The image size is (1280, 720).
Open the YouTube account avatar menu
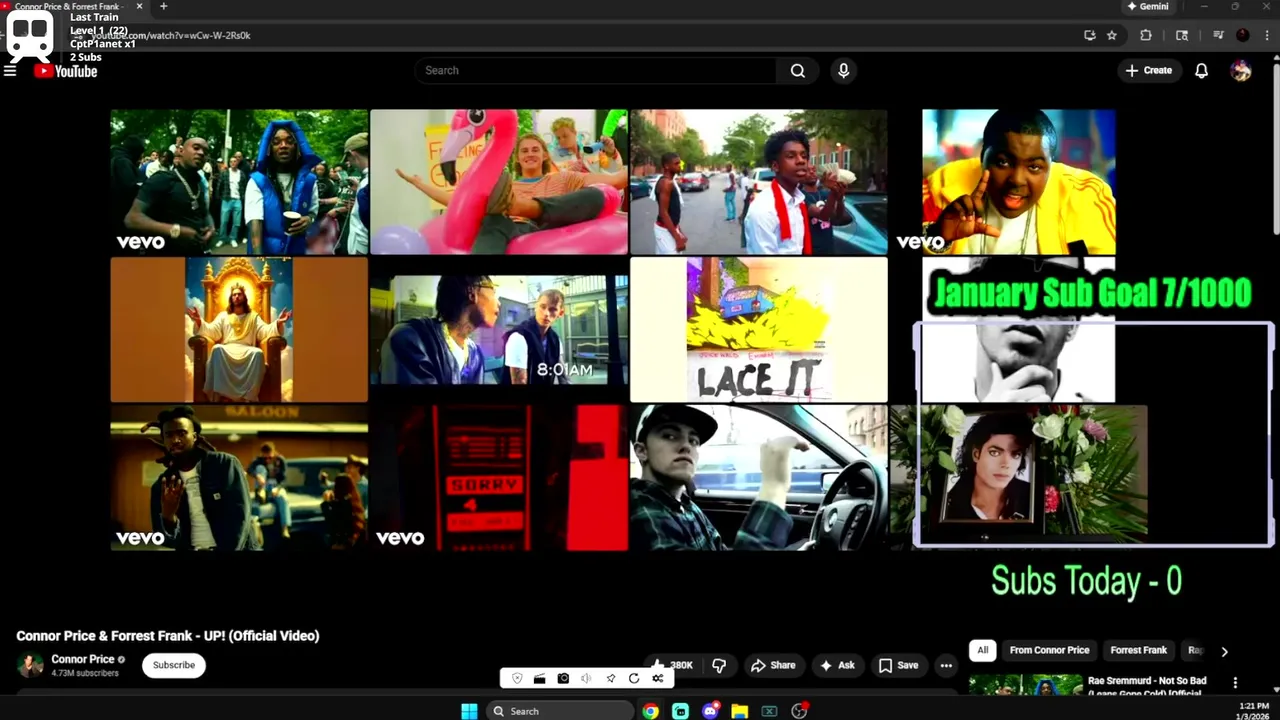pos(1241,71)
